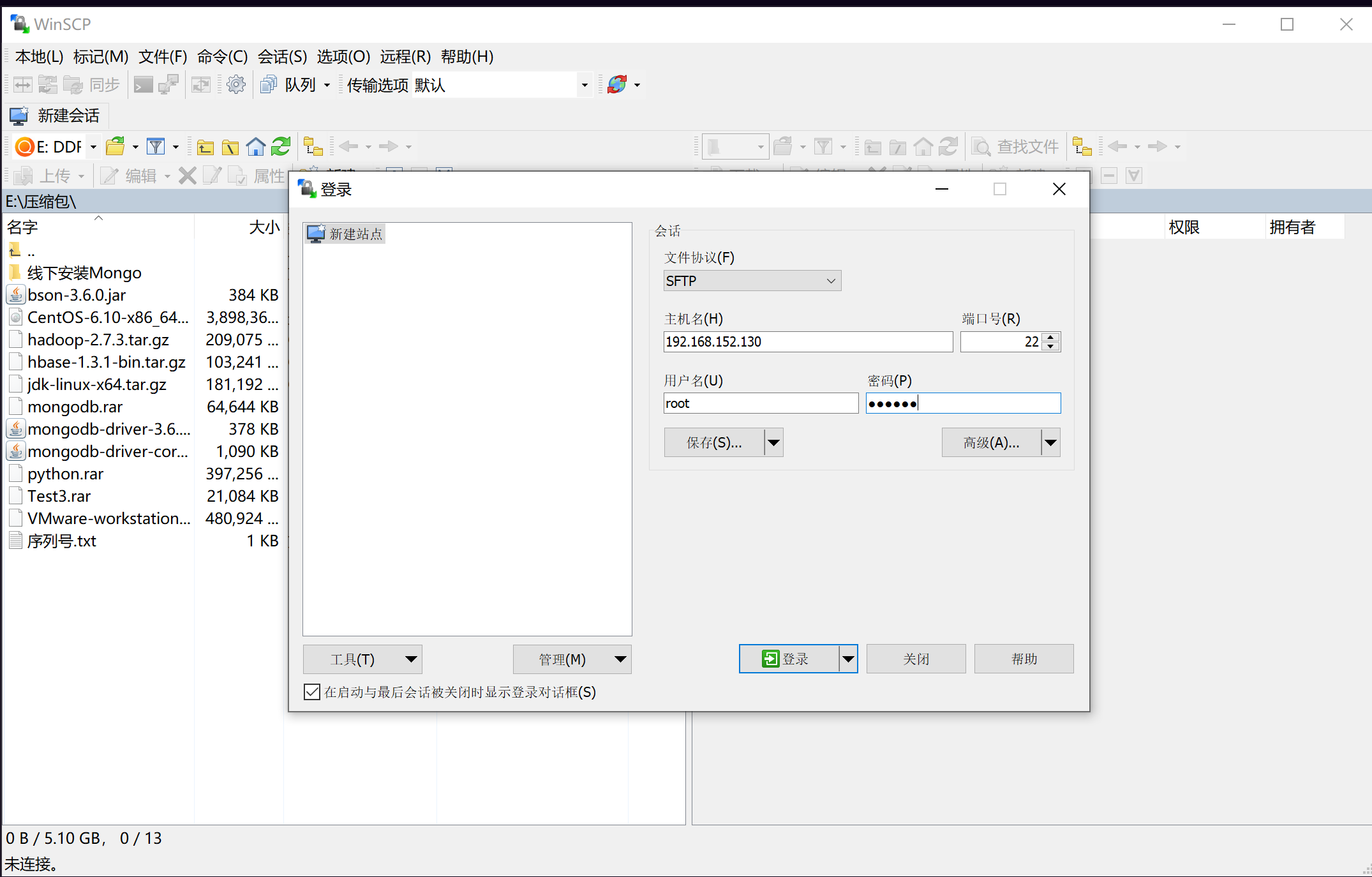Image resolution: width=1372 pixels, height=877 pixels.
Task: Click 高级(A)... button
Action: 991,442
